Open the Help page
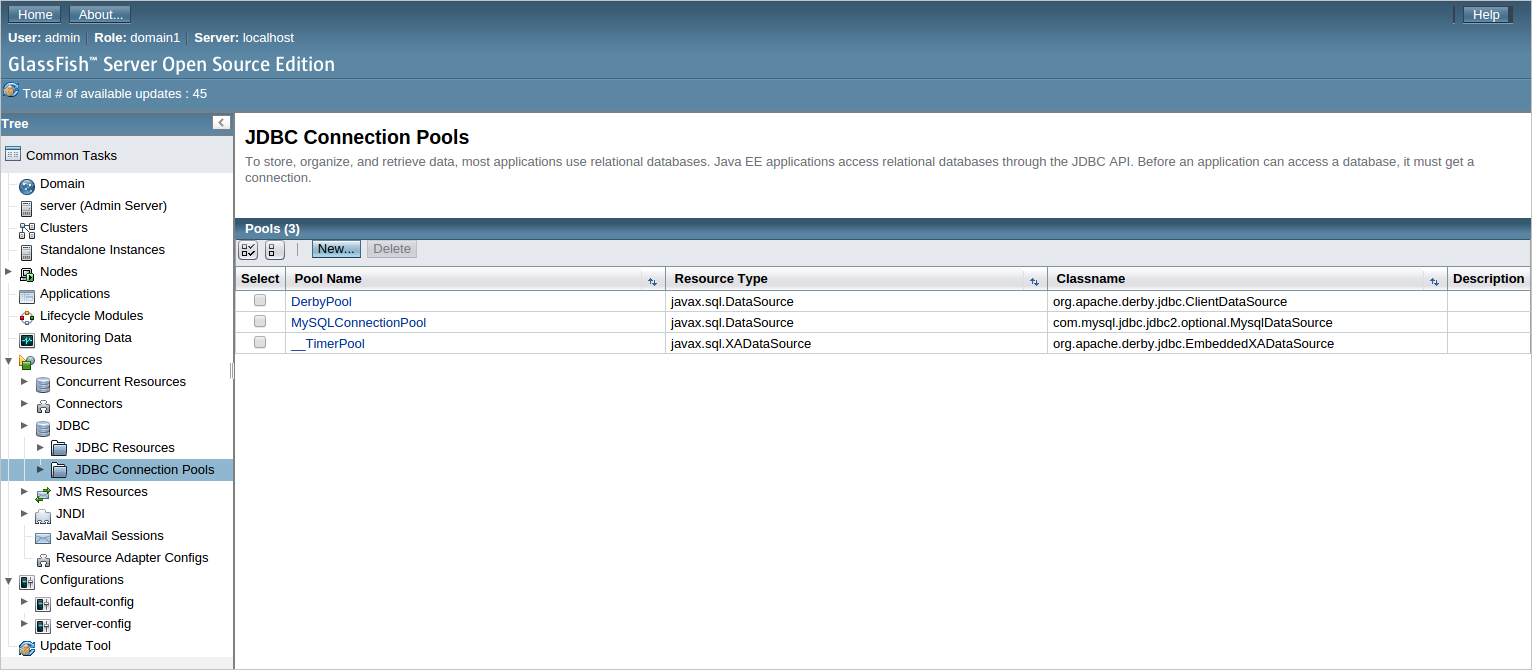1532x670 pixels. pos(1486,15)
